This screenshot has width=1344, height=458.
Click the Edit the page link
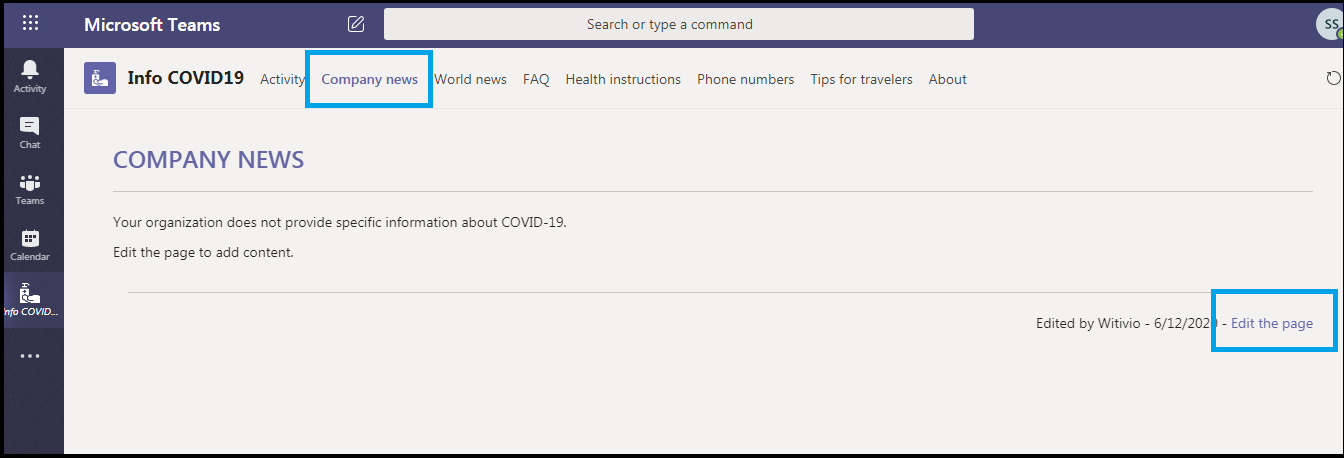tap(1272, 323)
